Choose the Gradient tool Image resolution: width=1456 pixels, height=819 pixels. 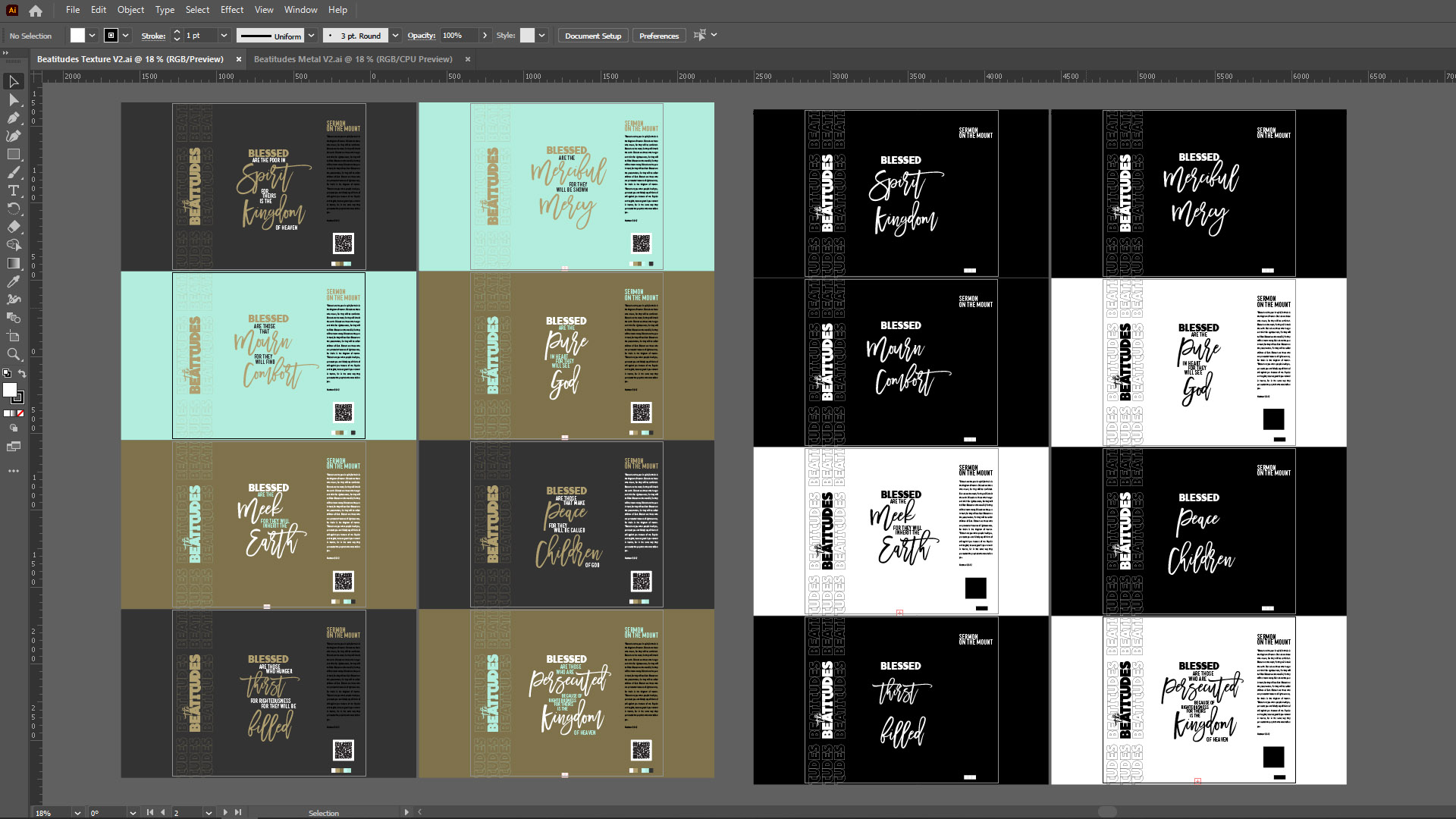[x=14, y=263]
